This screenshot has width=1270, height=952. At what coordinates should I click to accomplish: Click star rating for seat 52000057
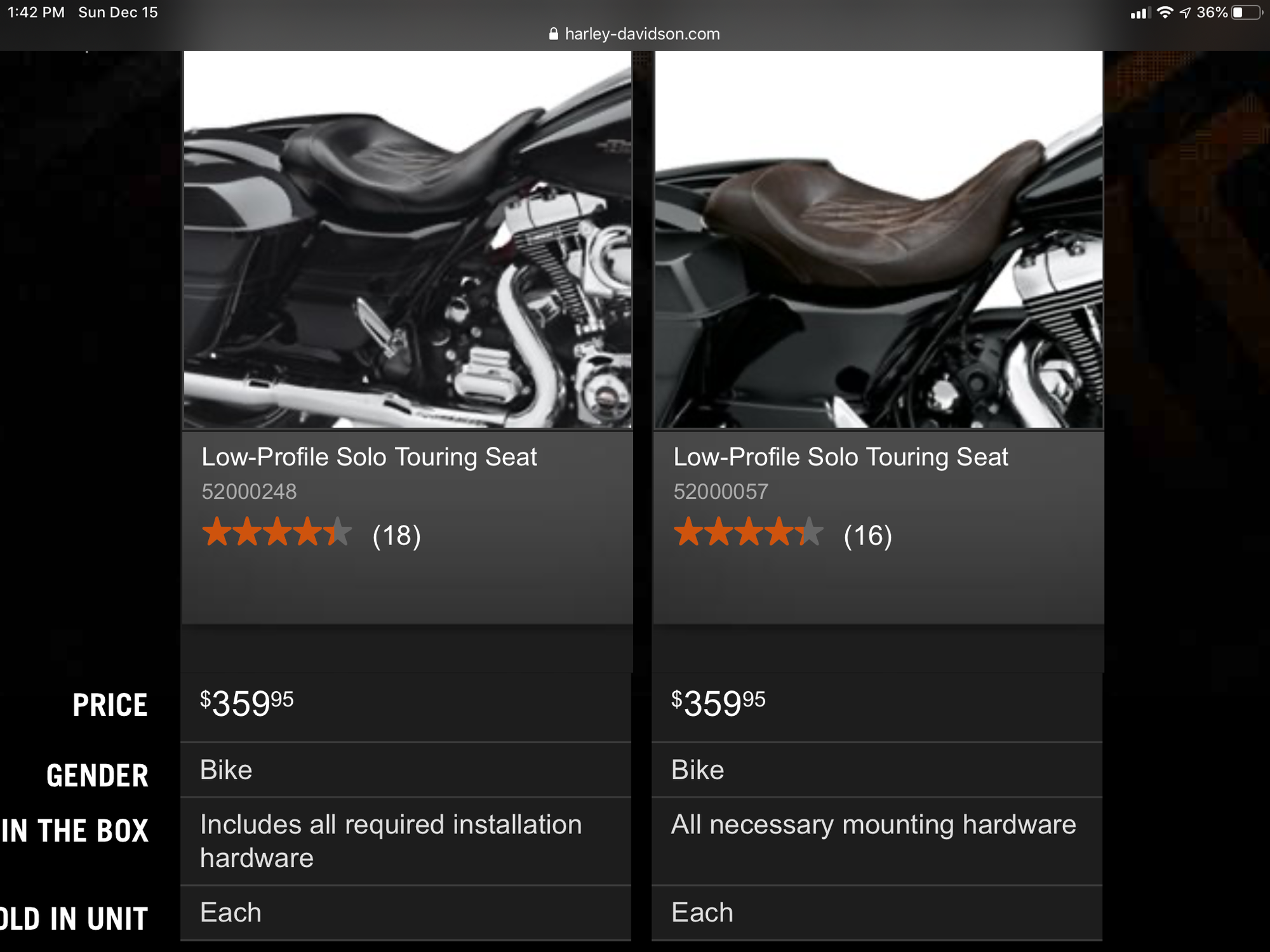pyautogui.click(x=748, y=533)
